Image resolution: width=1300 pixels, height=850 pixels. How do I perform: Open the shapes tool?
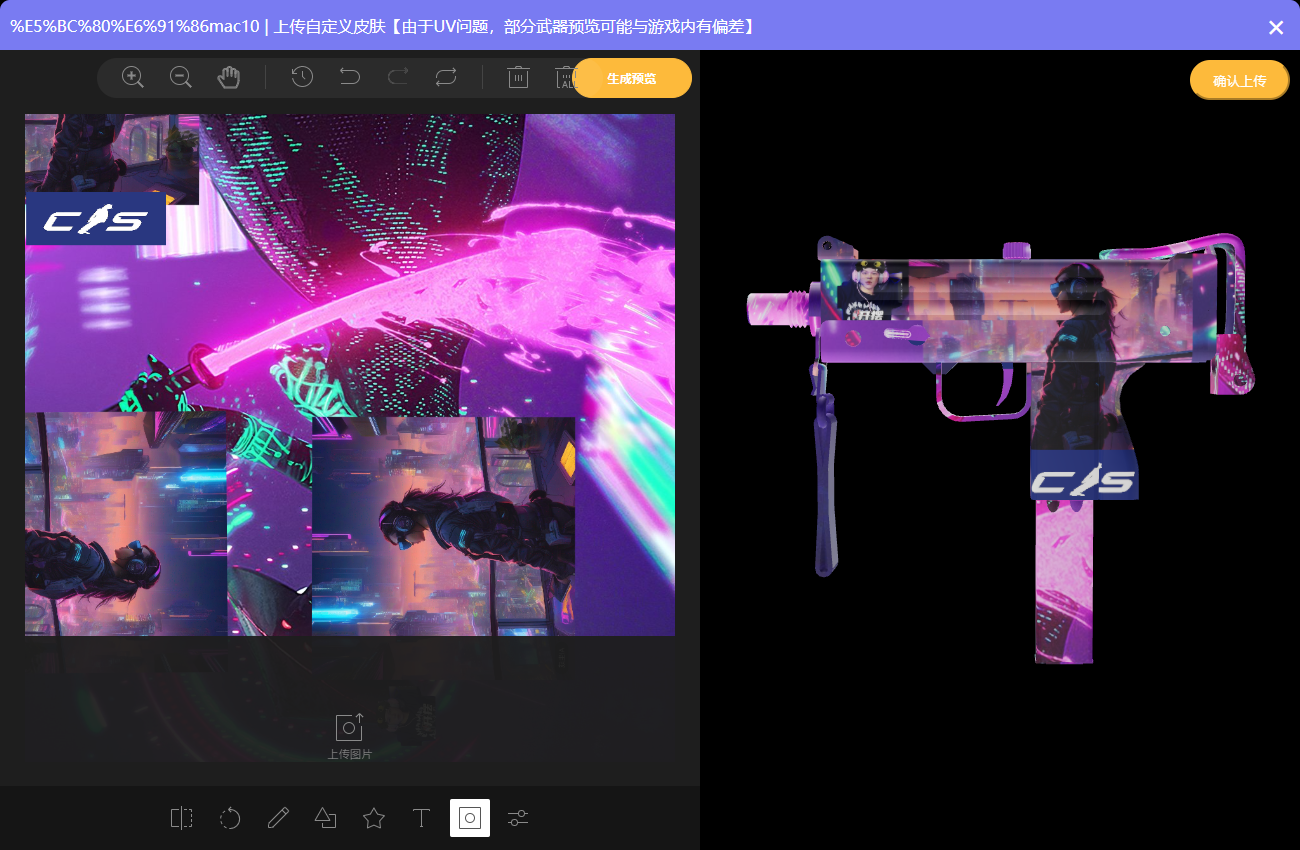point(326,818)
